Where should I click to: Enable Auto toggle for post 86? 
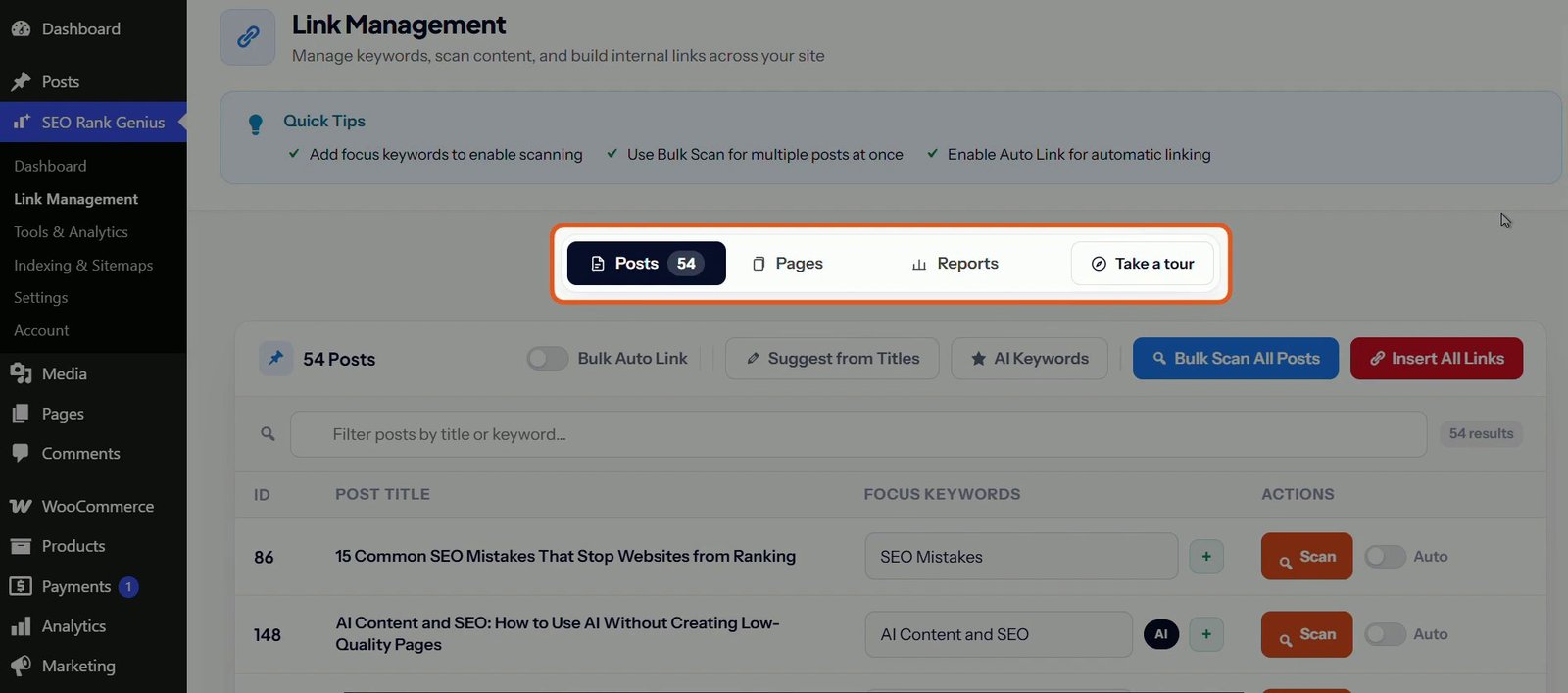(1385, 556)
